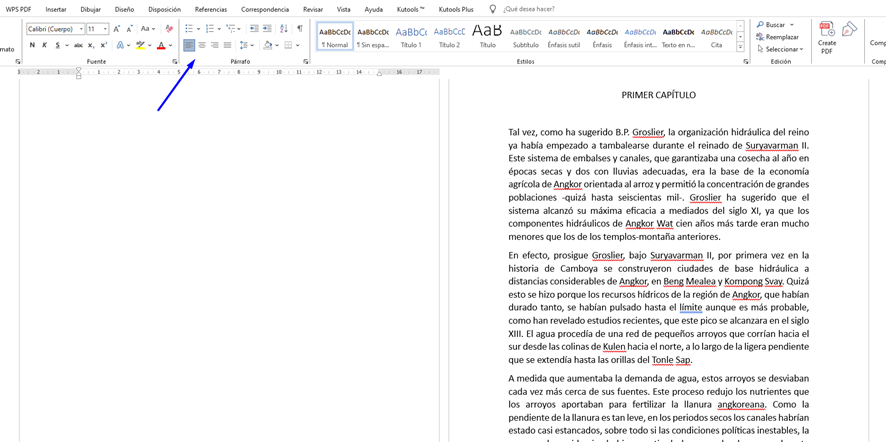The height and width of the screenshot is (442, 886).
Task: Justify the paragraph text
Action: pyautogui.click(x=227, y=45)
